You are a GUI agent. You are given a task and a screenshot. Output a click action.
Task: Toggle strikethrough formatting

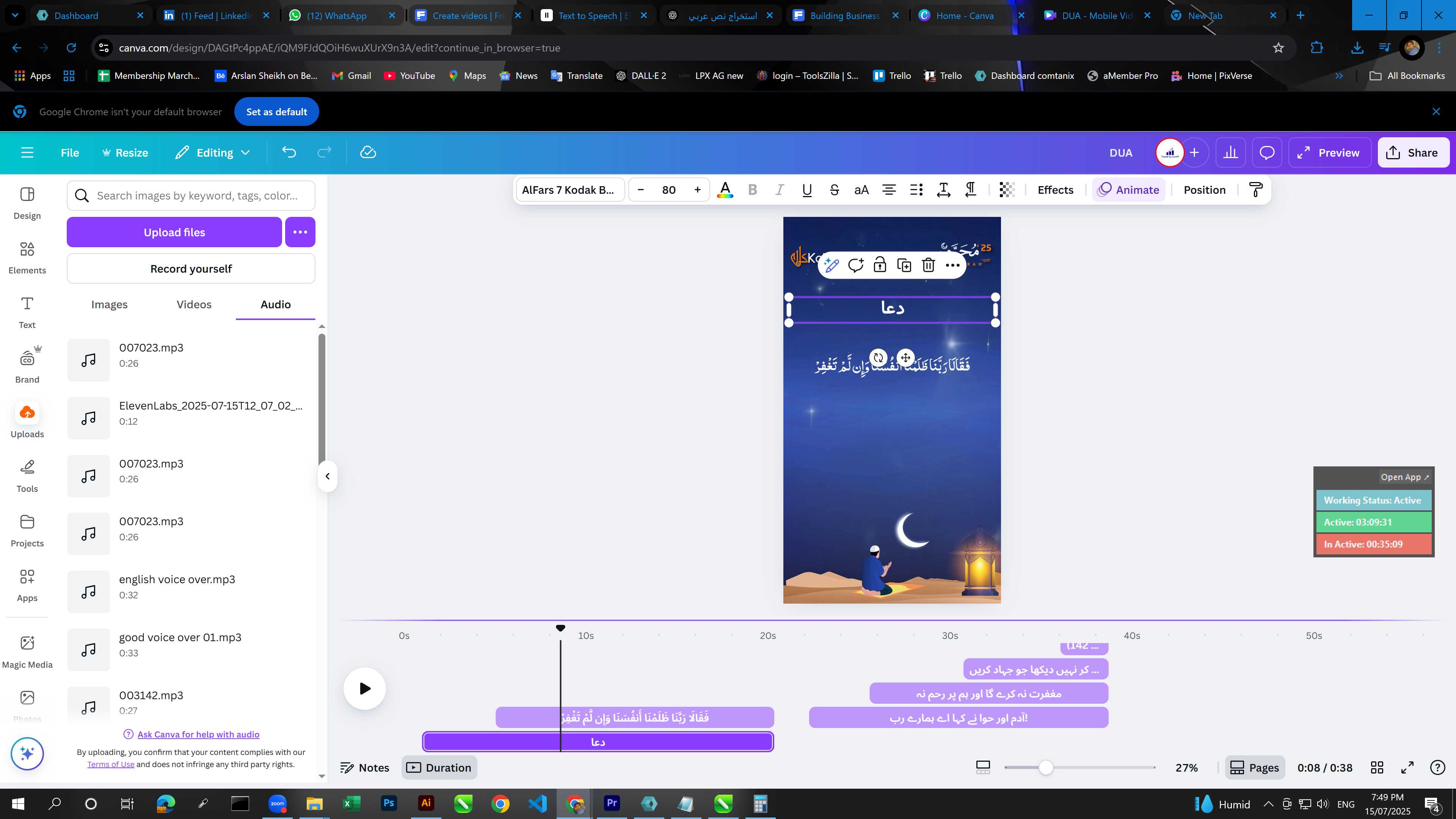click(x=834, y=190)
